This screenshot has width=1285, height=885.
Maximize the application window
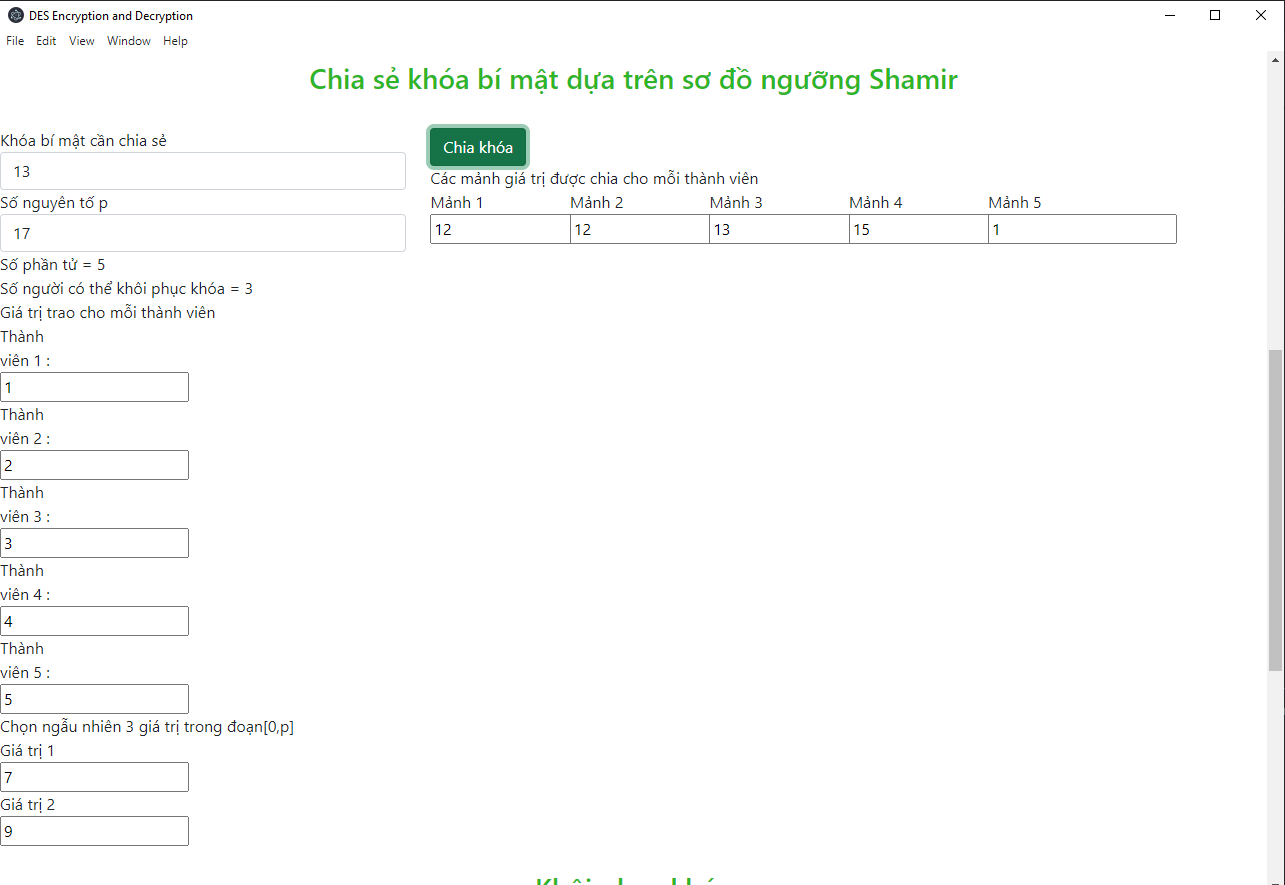[1215, 15]
